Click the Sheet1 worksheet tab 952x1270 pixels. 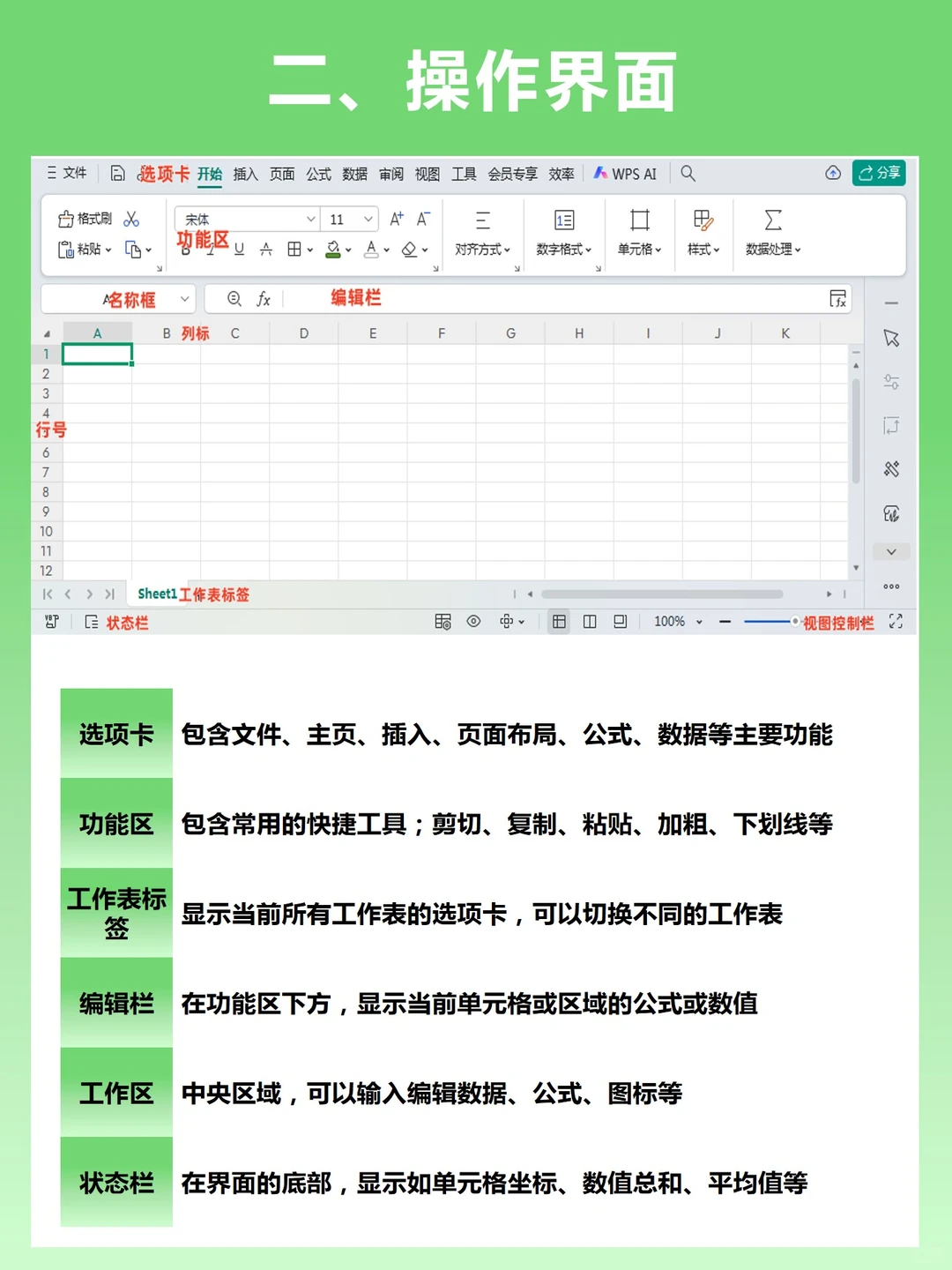click(157, 594)
